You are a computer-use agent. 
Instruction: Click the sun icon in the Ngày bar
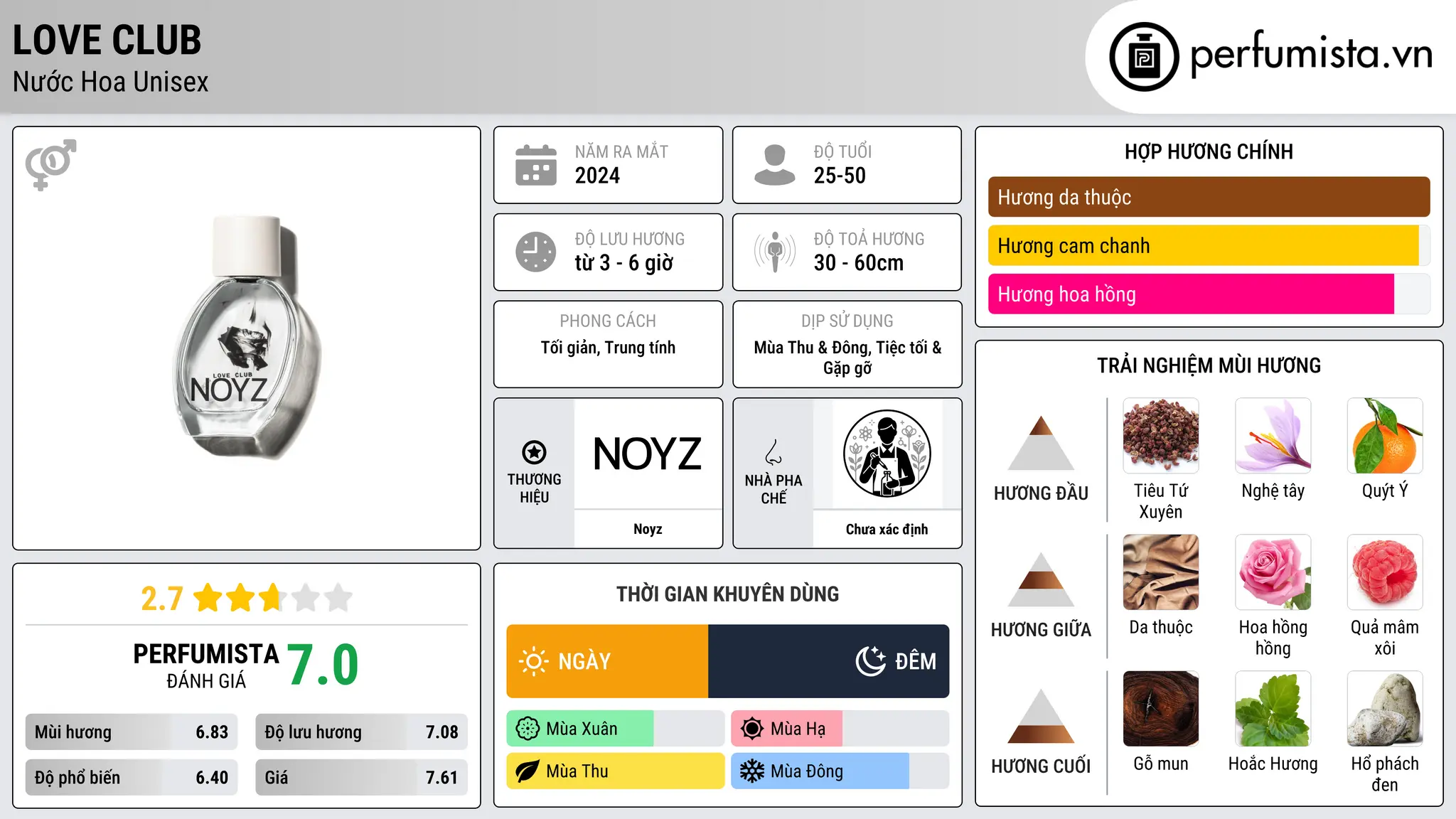pyautogui.click(x=533, y=661)
